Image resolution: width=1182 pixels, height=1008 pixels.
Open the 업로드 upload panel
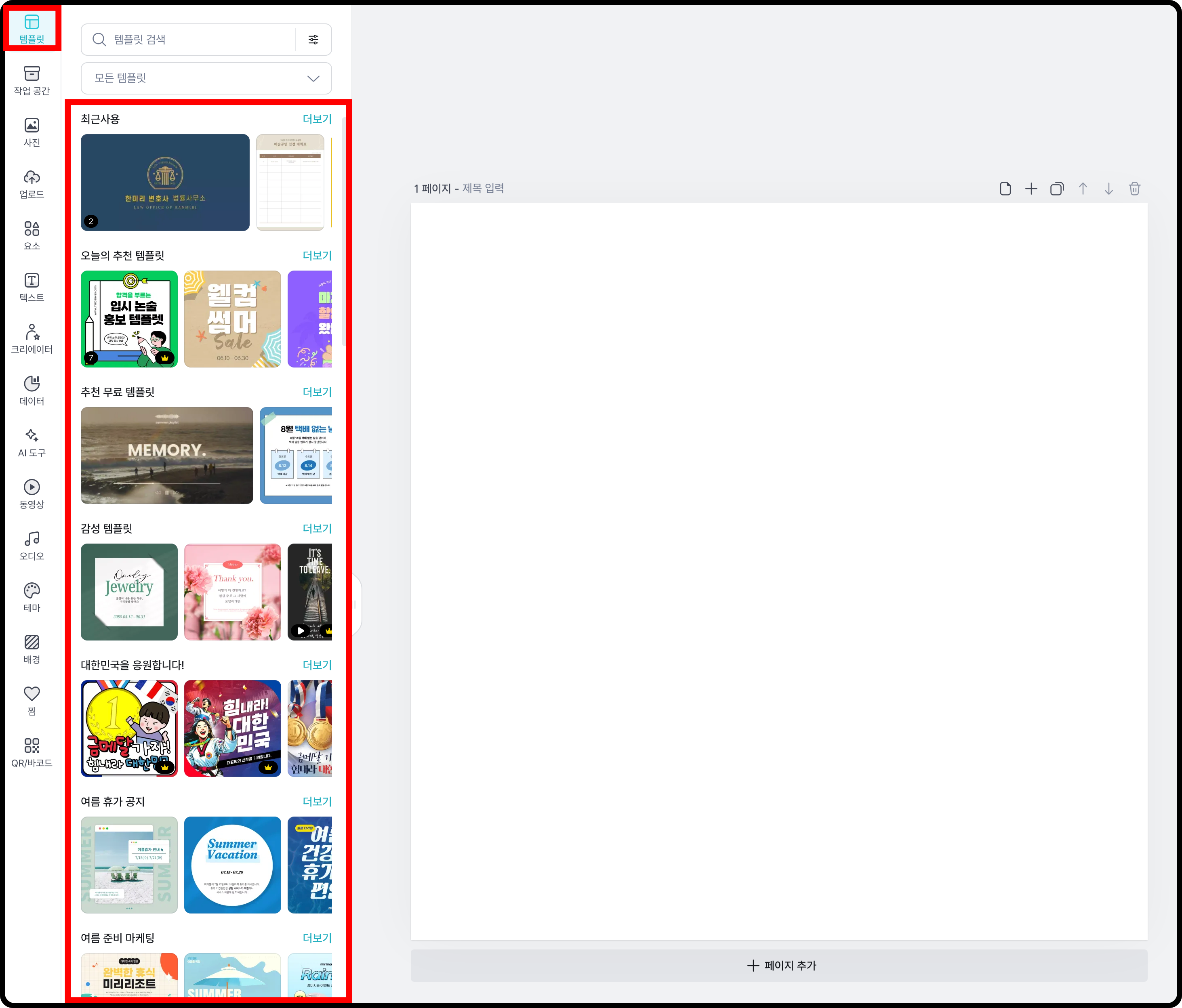coord(32,184)
